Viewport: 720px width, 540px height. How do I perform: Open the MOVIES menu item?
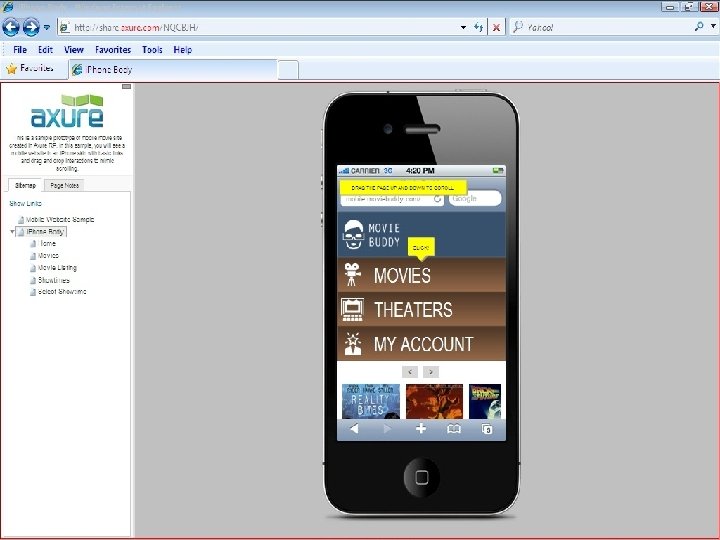pyautogui.click(x=422, y=275)
